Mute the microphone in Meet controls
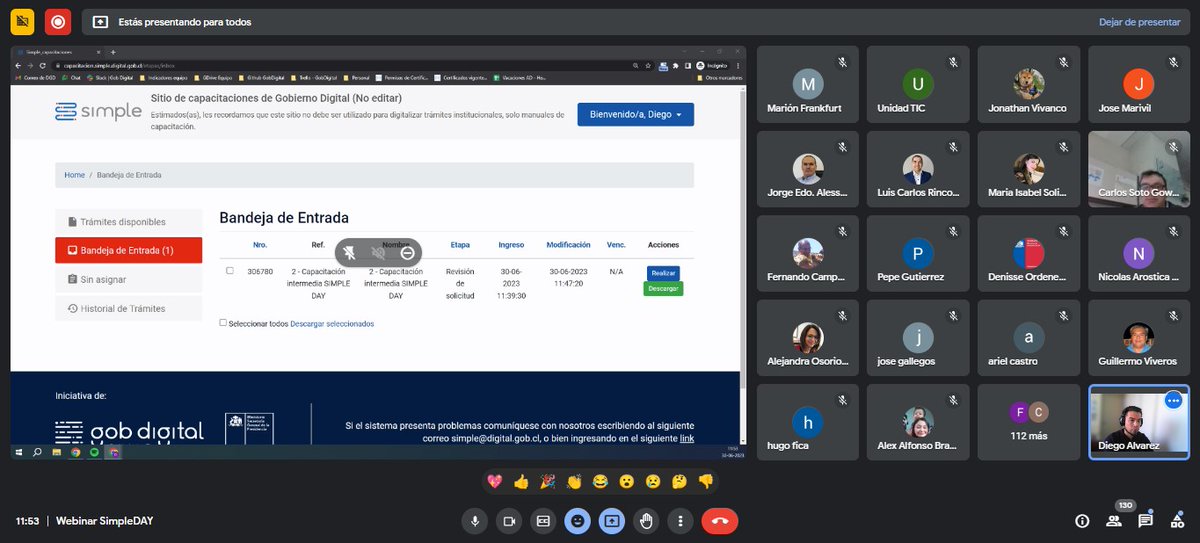Screen dimensions: 1200x543 coord(475,521)
